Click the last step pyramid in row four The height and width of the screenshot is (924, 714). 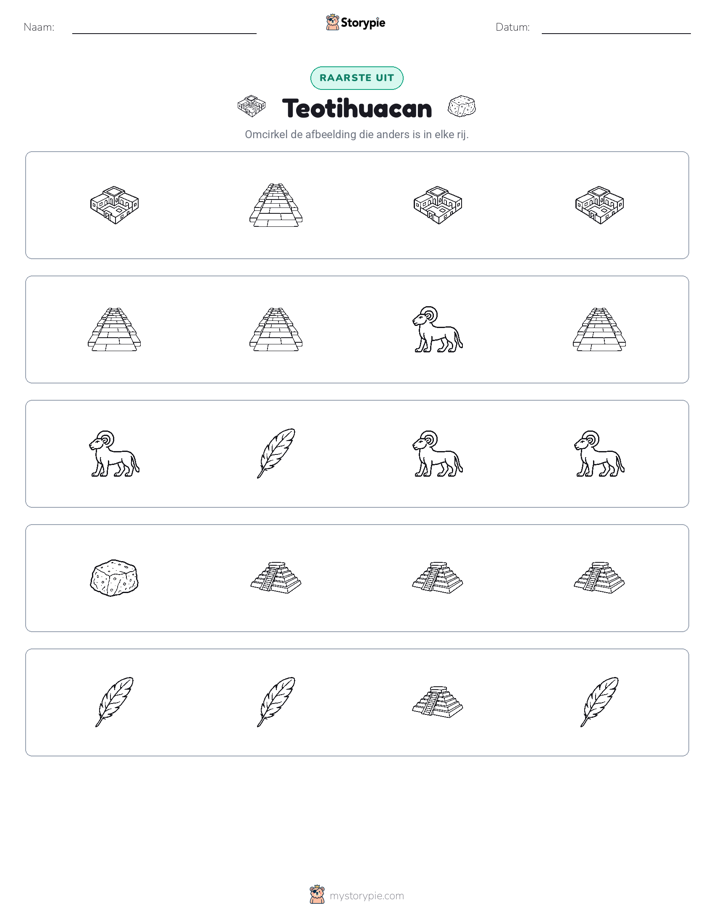click(599, 578)
